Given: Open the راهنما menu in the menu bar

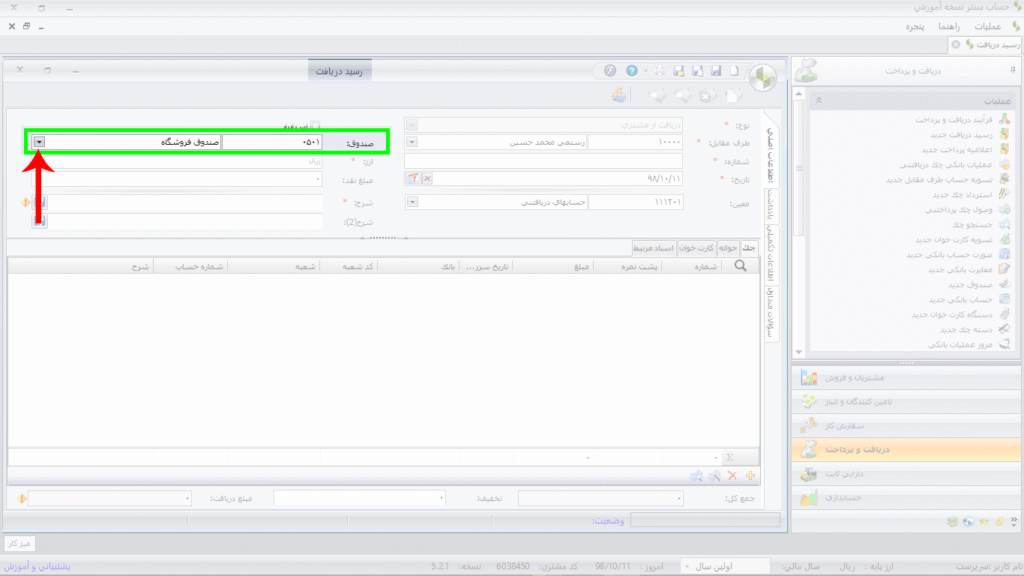Looking at the screenshot, I should (949, 26).
